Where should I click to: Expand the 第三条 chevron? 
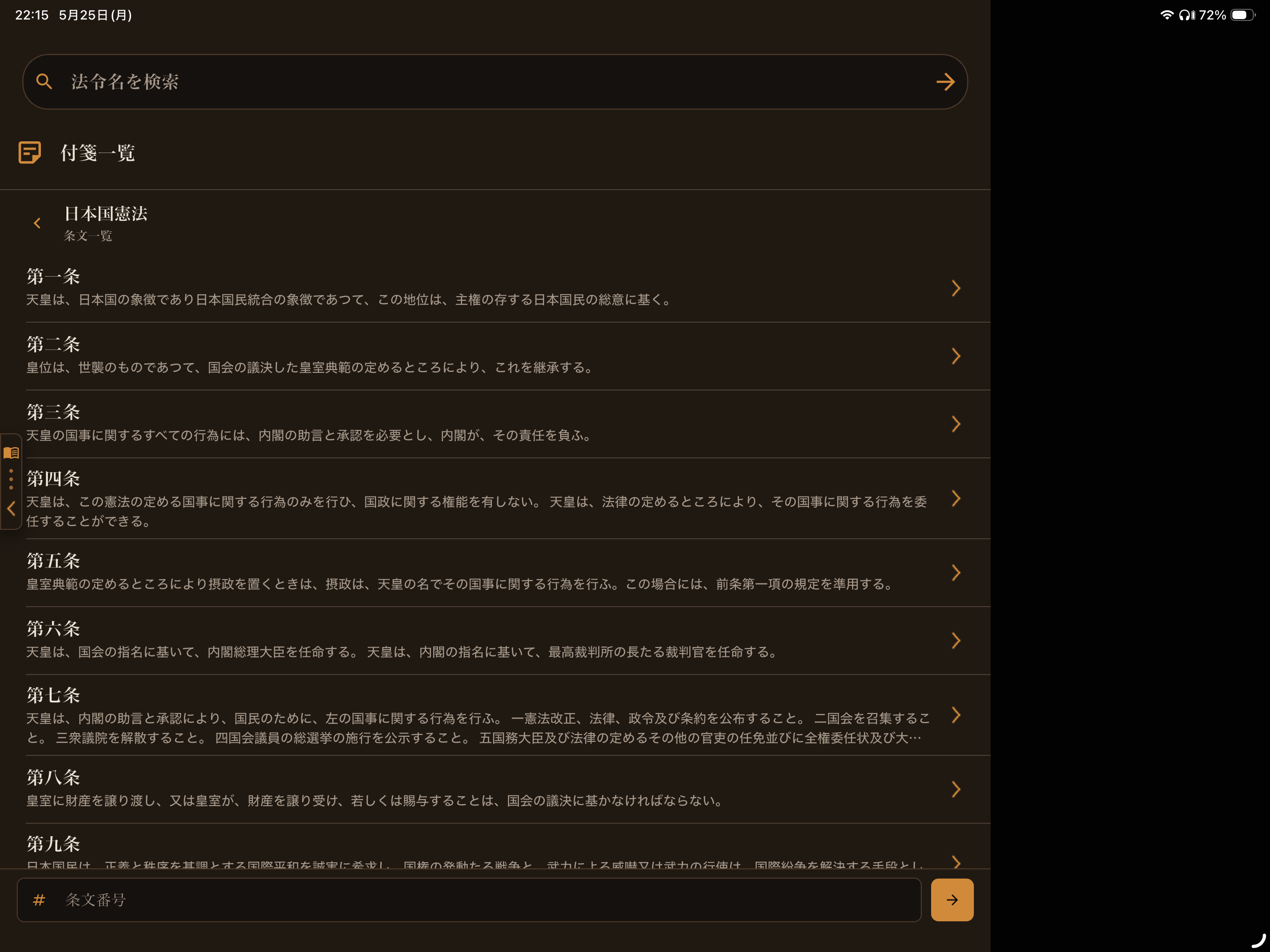pyautogui.click(x=955, y=424)
